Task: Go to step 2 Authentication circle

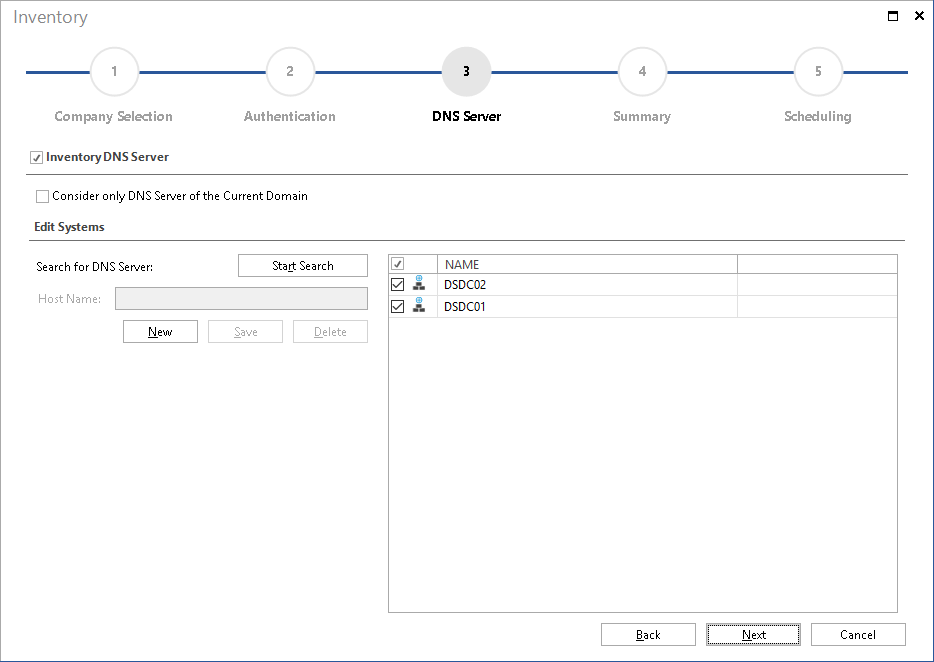Action: [290, 72]
